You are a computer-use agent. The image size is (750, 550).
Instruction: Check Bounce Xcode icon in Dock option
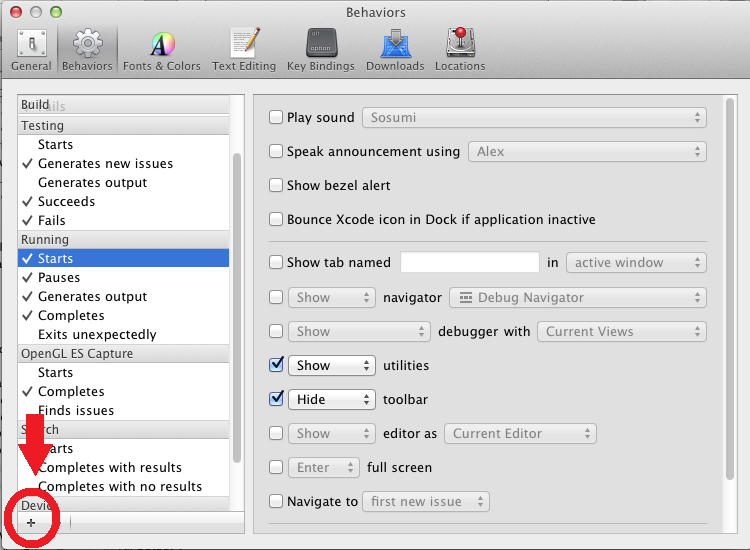[x=276, y=219]
